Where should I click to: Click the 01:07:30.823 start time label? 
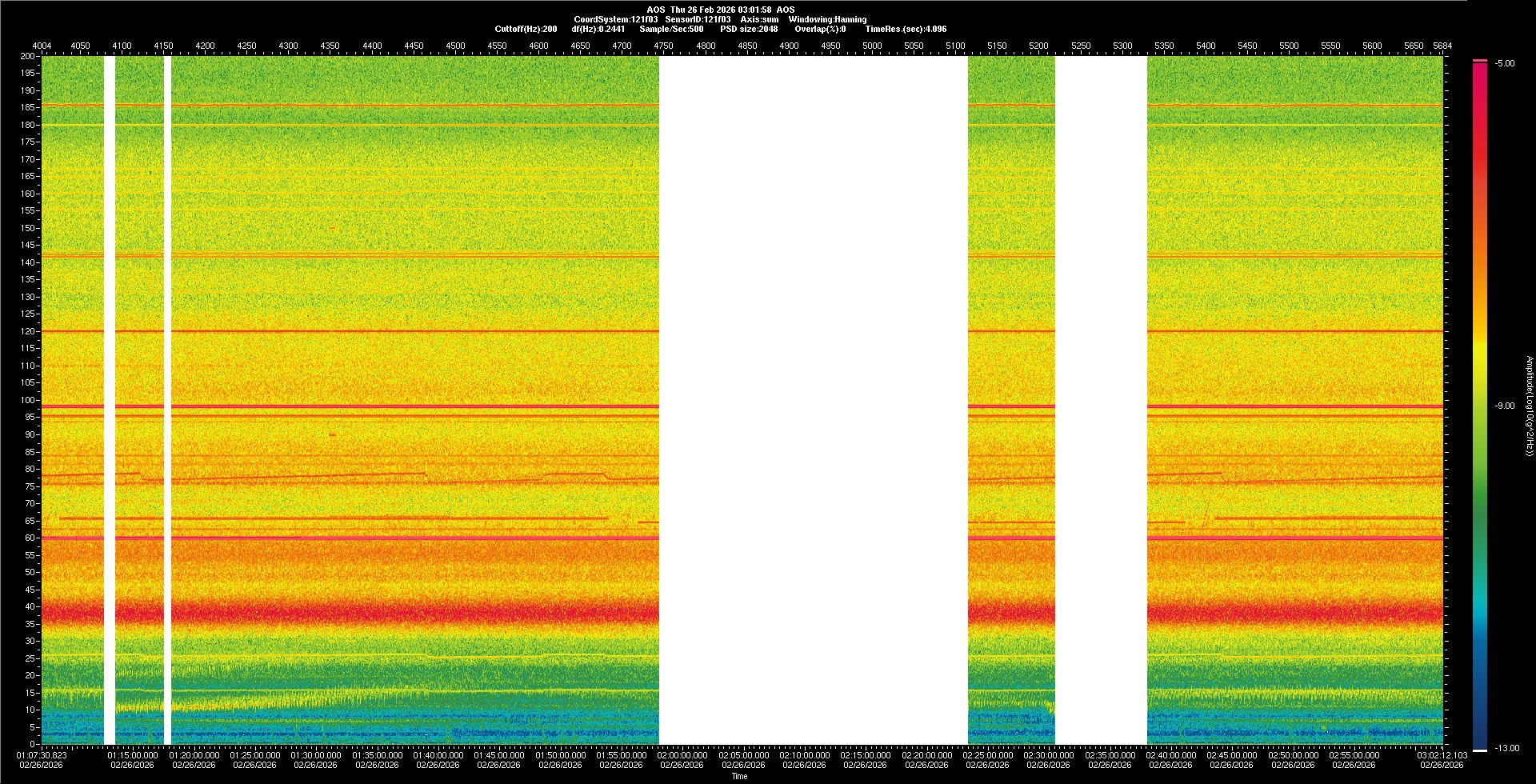tap(42, 755)
